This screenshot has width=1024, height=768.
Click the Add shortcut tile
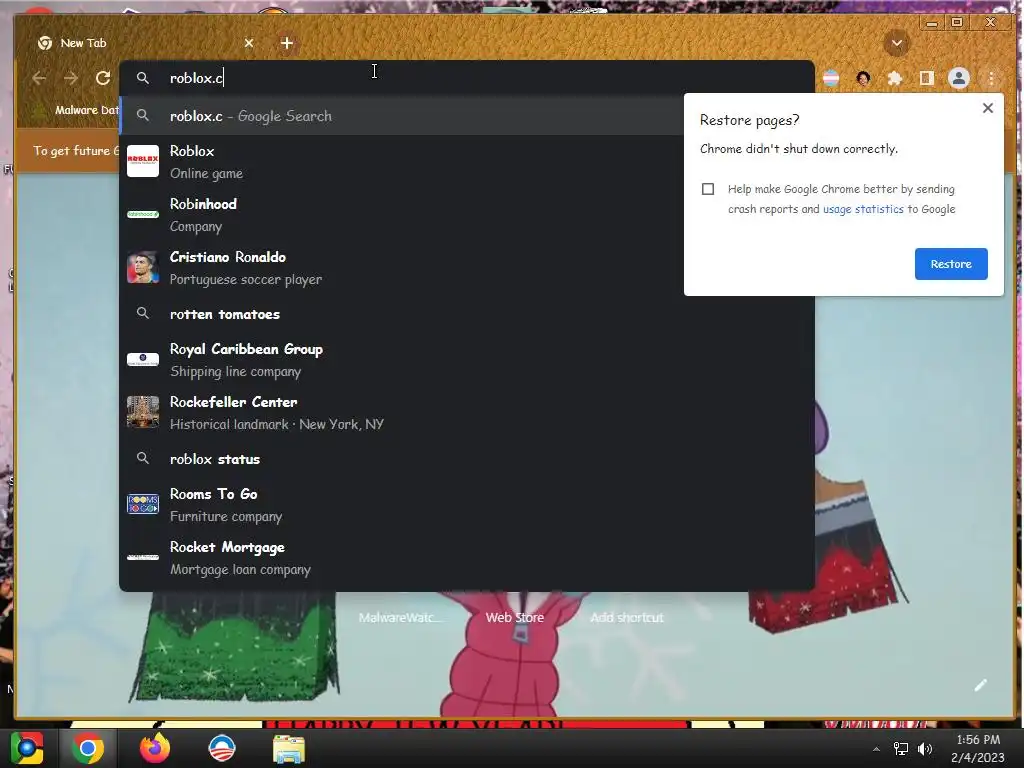[x=626, y=617]
